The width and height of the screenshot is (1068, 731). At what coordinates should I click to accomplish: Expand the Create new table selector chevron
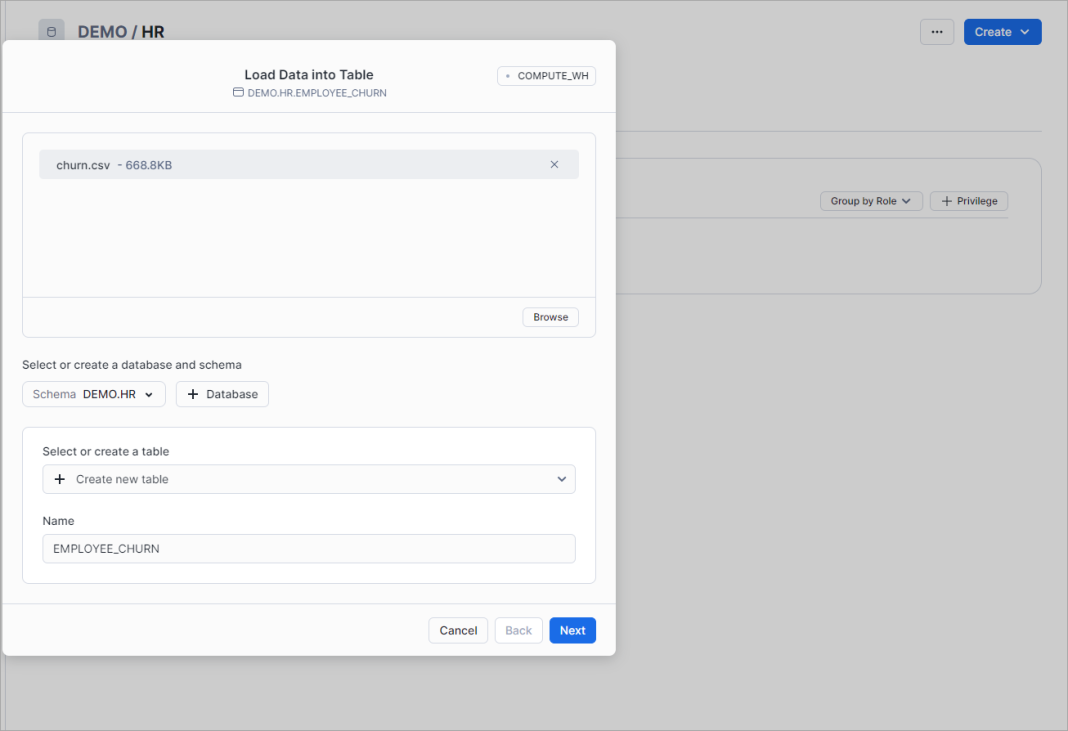tap(562, 479)
